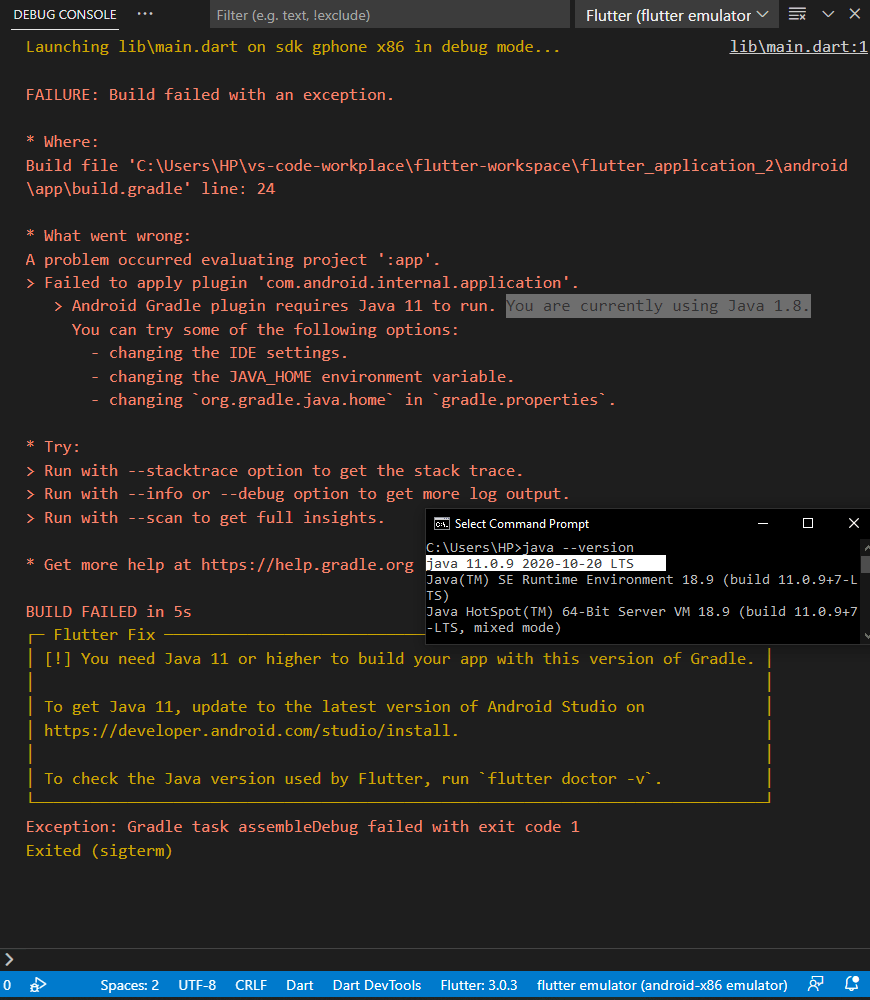Viewport: 870px width, 1000px height.
Task: Click the run and debug icon in status bar
Action: pyautogui.click(x=38, y=985)
